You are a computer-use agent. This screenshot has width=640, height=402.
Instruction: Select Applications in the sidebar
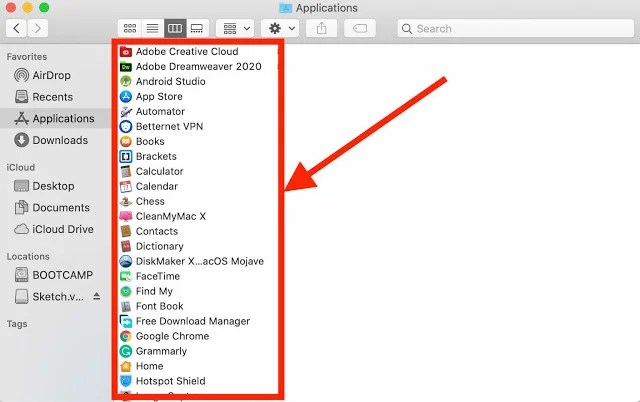click(55, 119)
